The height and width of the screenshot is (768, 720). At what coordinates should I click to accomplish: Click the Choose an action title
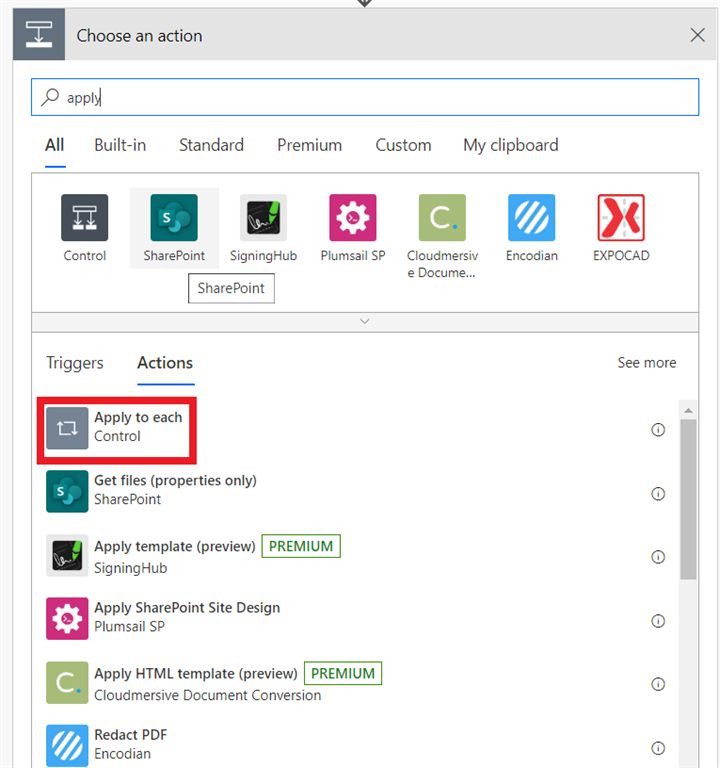tap(139, 36)
